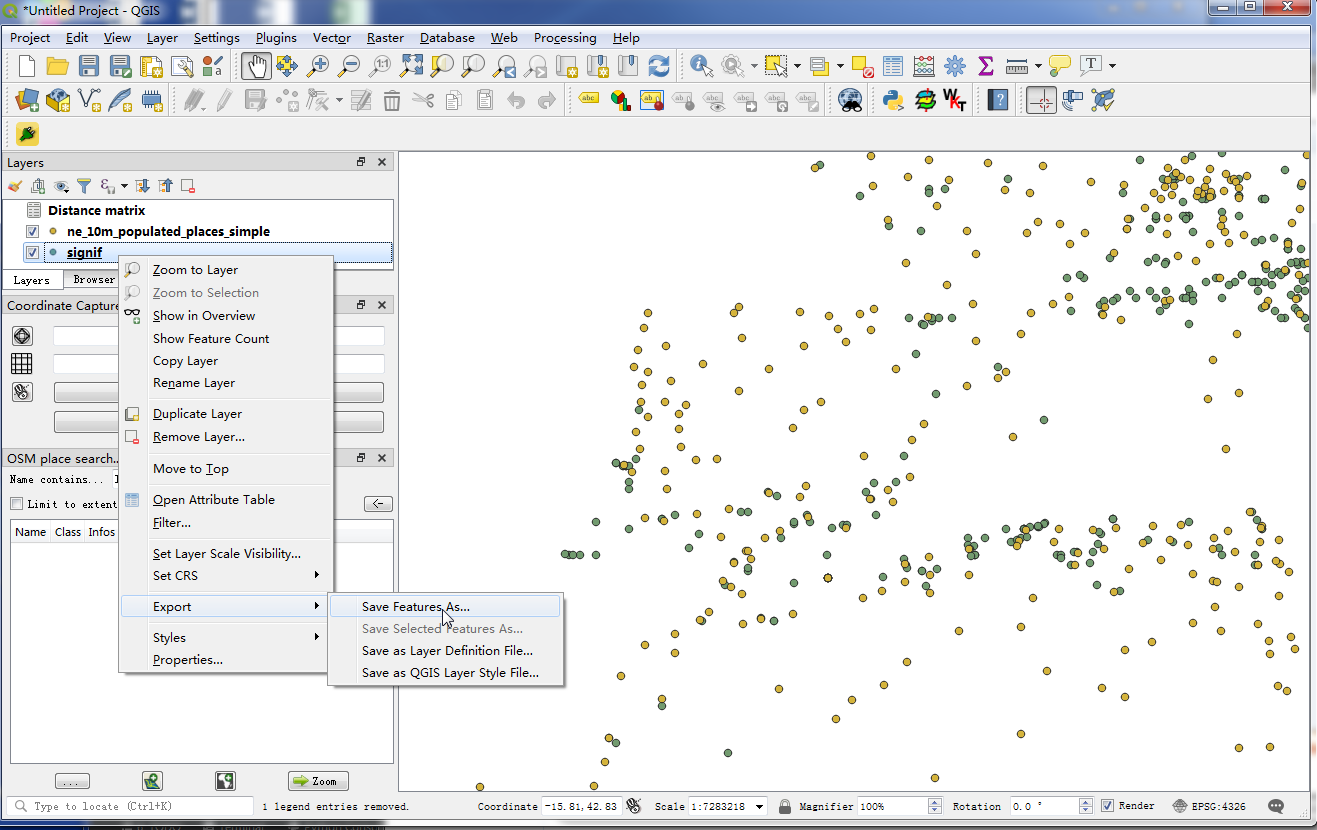This screenshot has height=830, width=1317.
Task: Toggle the scale lock icon
Action: 785,806
